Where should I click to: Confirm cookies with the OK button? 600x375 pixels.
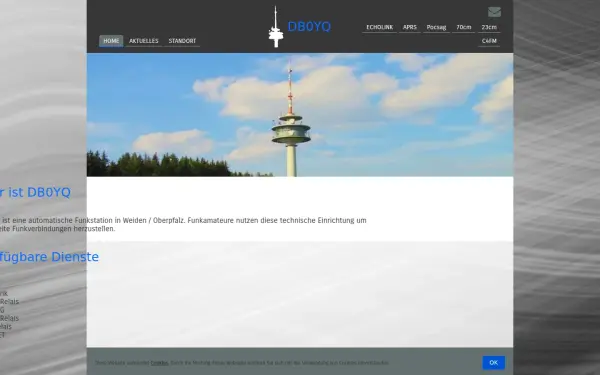click(x=494, y=363)
